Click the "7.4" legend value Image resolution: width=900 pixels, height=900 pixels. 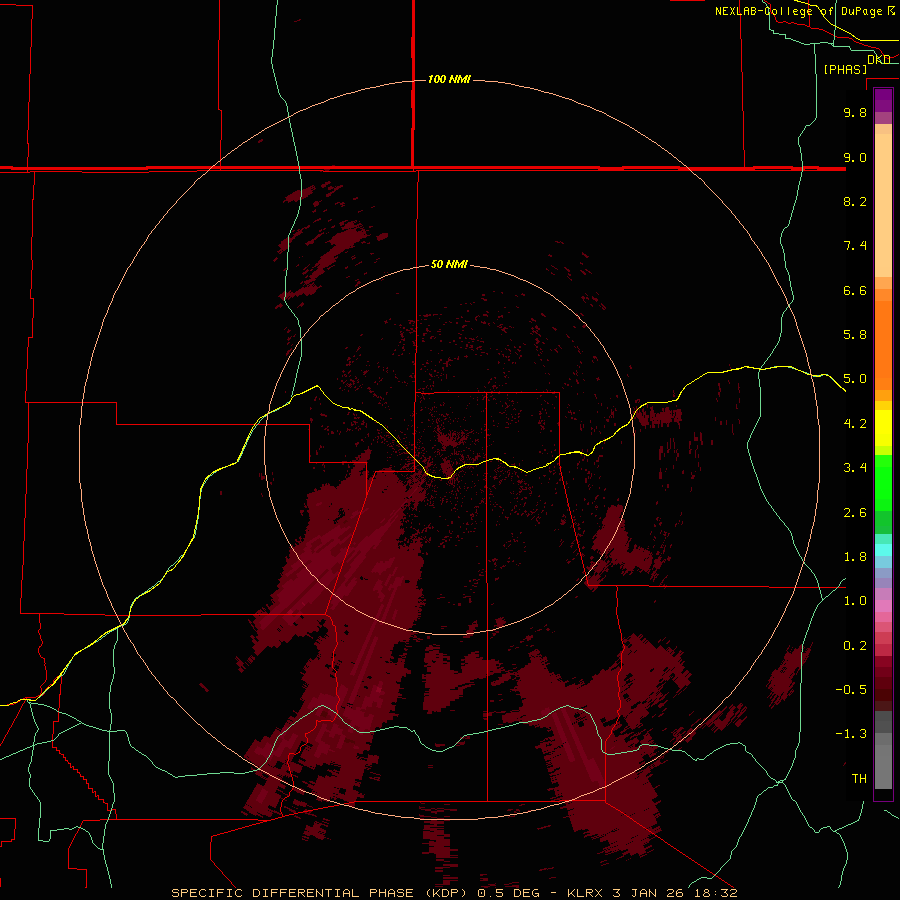(855, 246)
